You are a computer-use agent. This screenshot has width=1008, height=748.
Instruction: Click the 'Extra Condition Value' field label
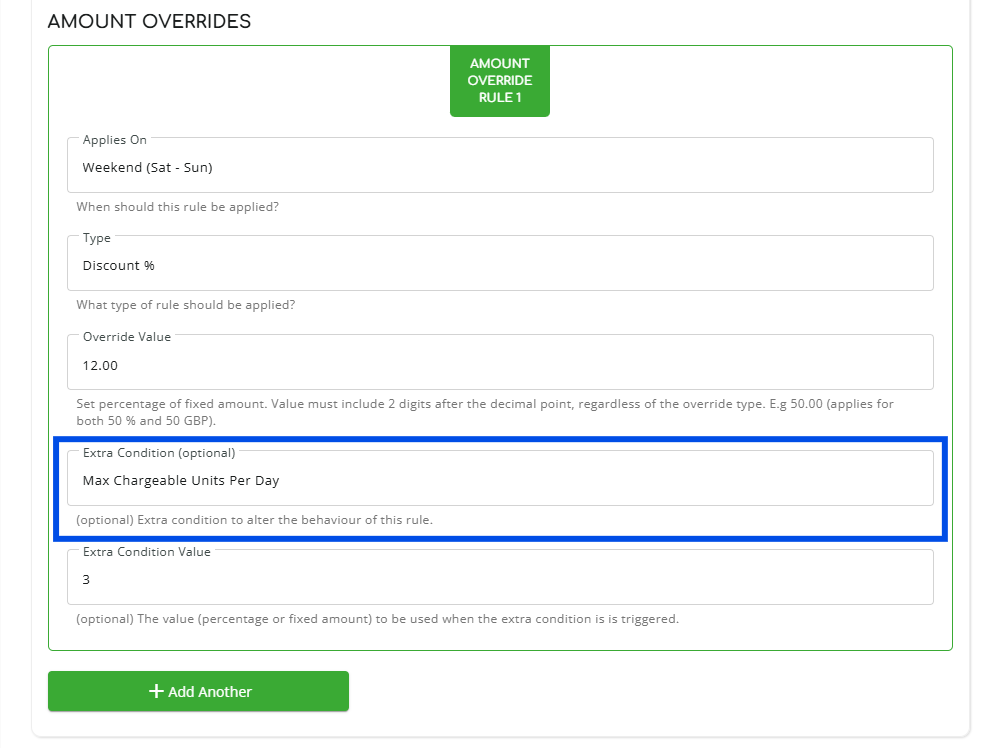coord(147,552)
